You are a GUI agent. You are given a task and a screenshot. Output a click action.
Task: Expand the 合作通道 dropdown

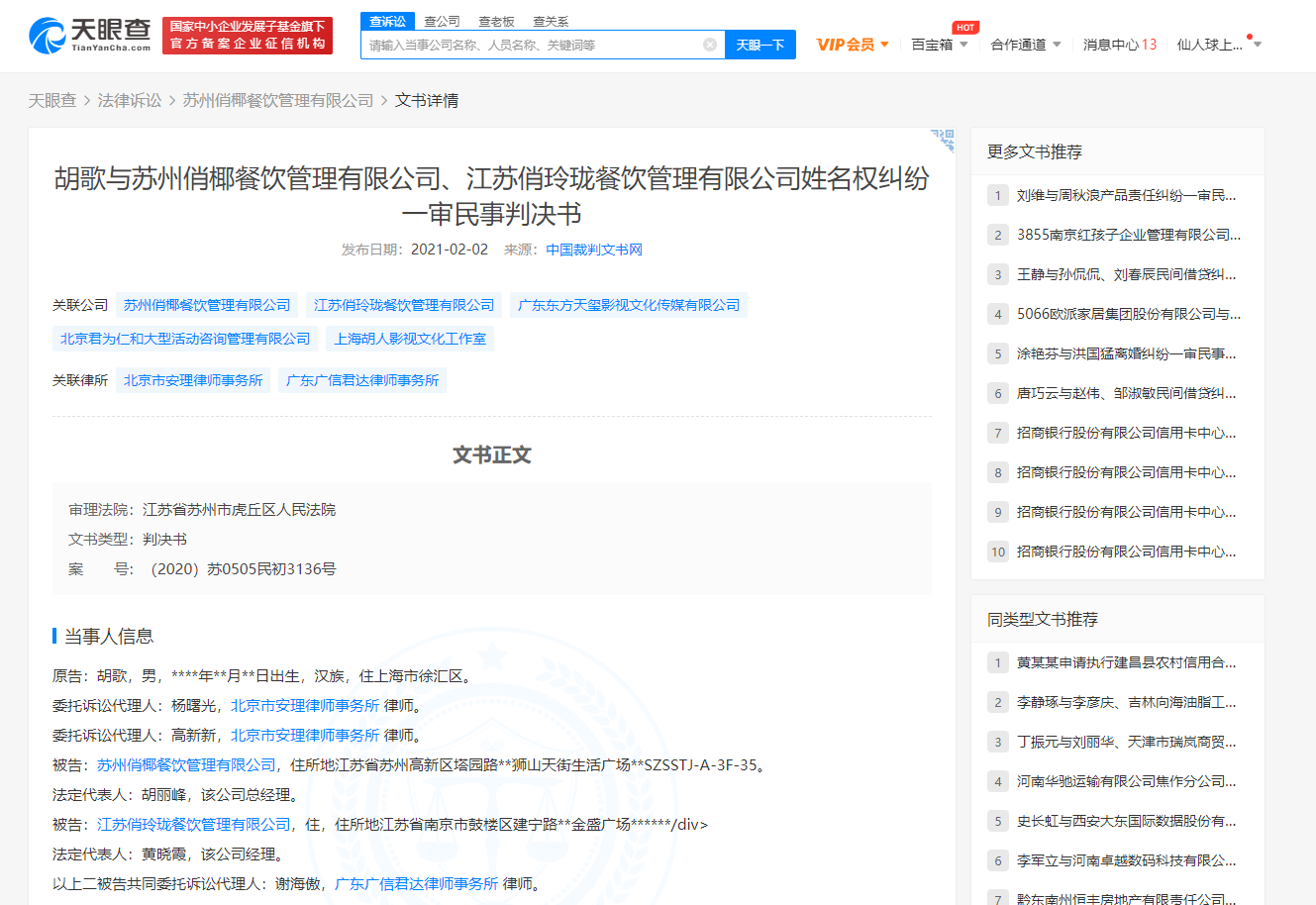point(1026,45)
